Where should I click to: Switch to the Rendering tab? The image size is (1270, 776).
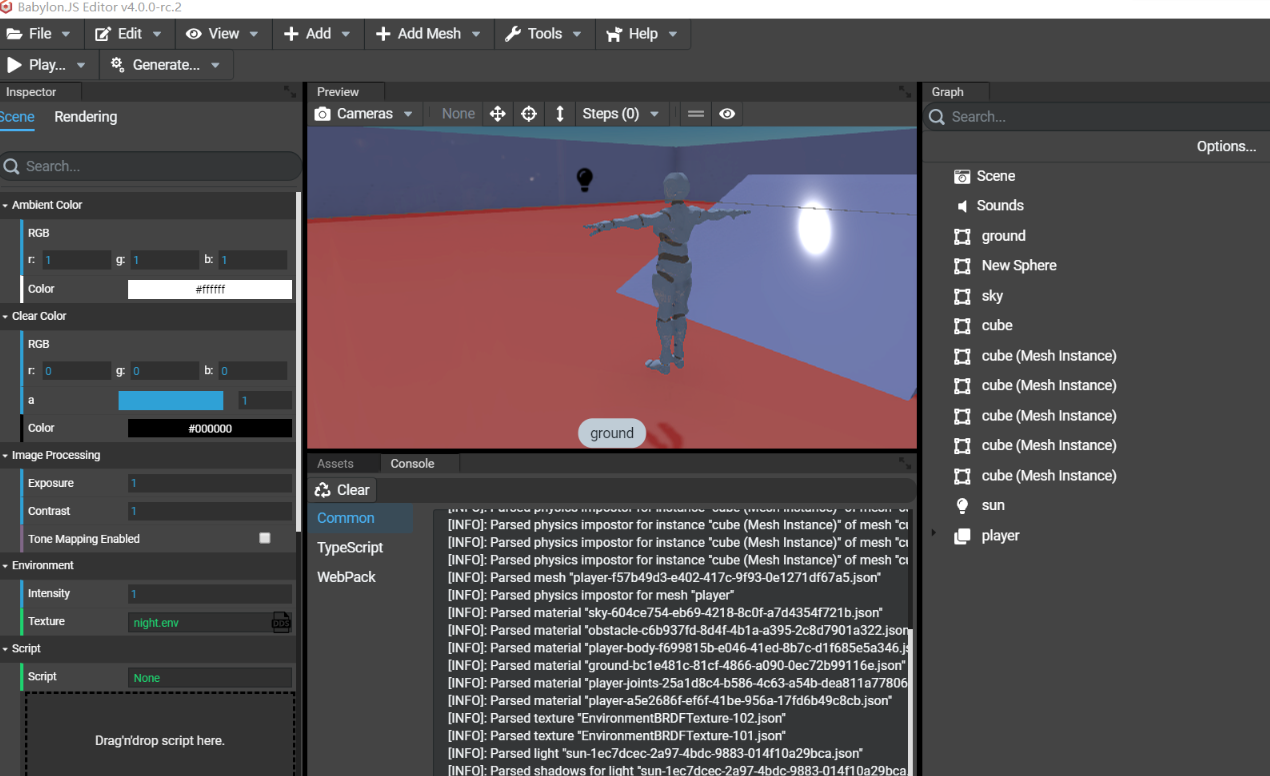coord(85,116)
